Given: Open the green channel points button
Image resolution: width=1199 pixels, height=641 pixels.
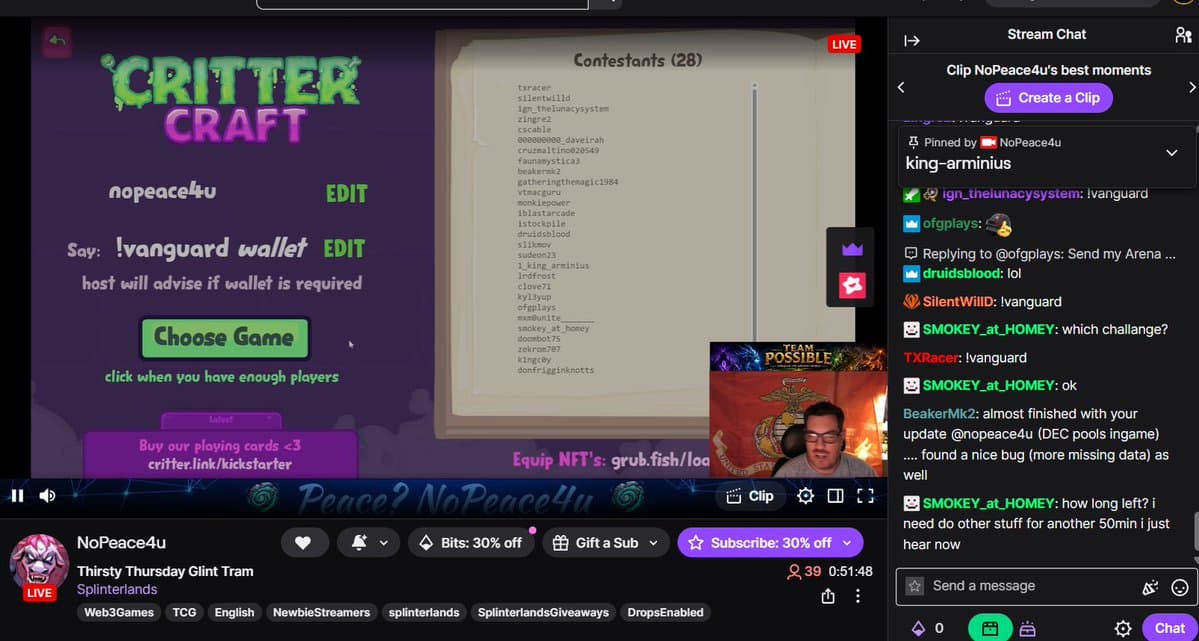Looking at the screenshot, I should tap(990, 628).
